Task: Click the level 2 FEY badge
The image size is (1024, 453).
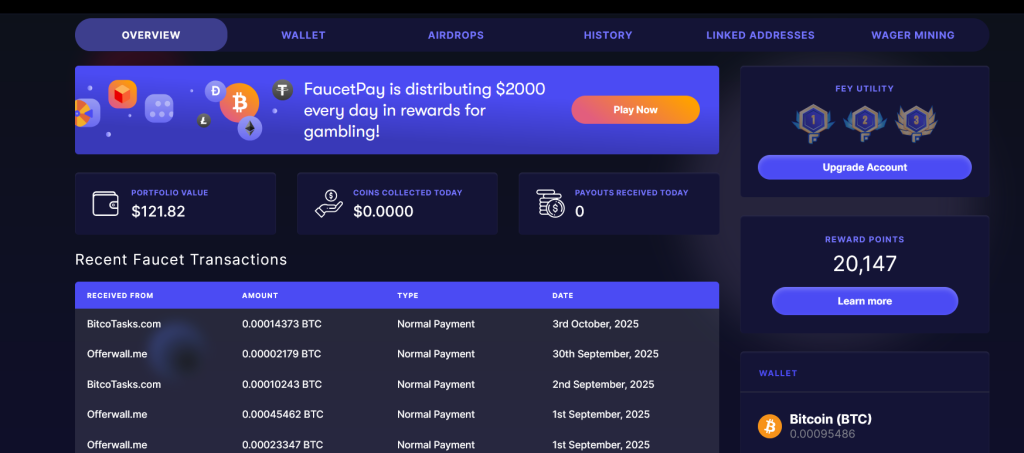Action: (x=863, y=123)
